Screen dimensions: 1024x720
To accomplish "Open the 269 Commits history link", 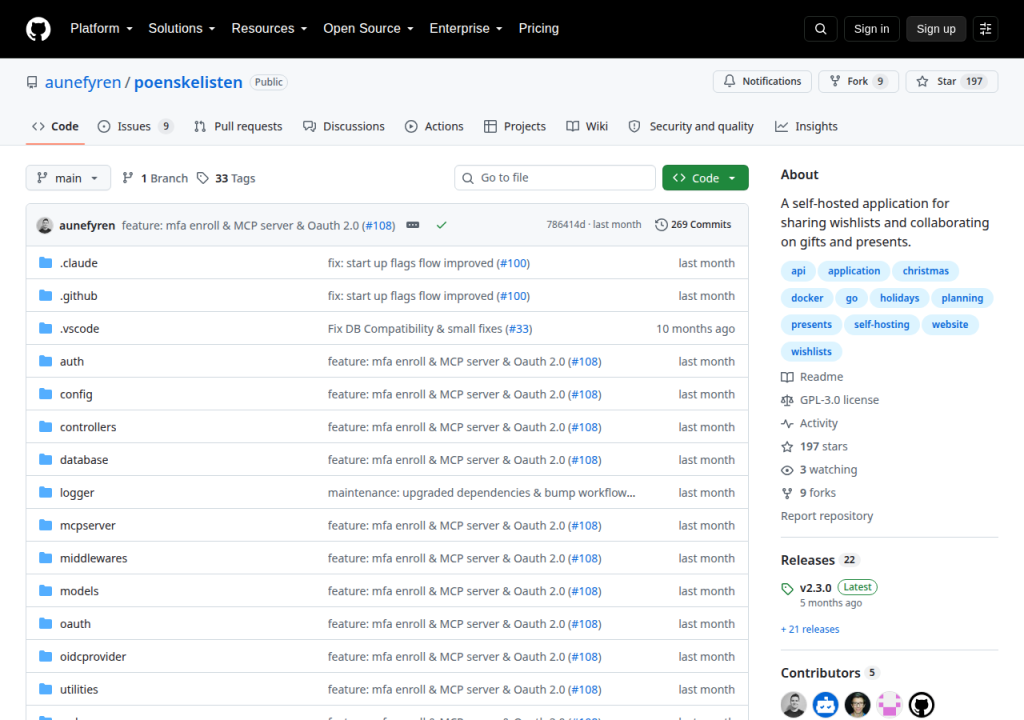I will coord(694,225).
